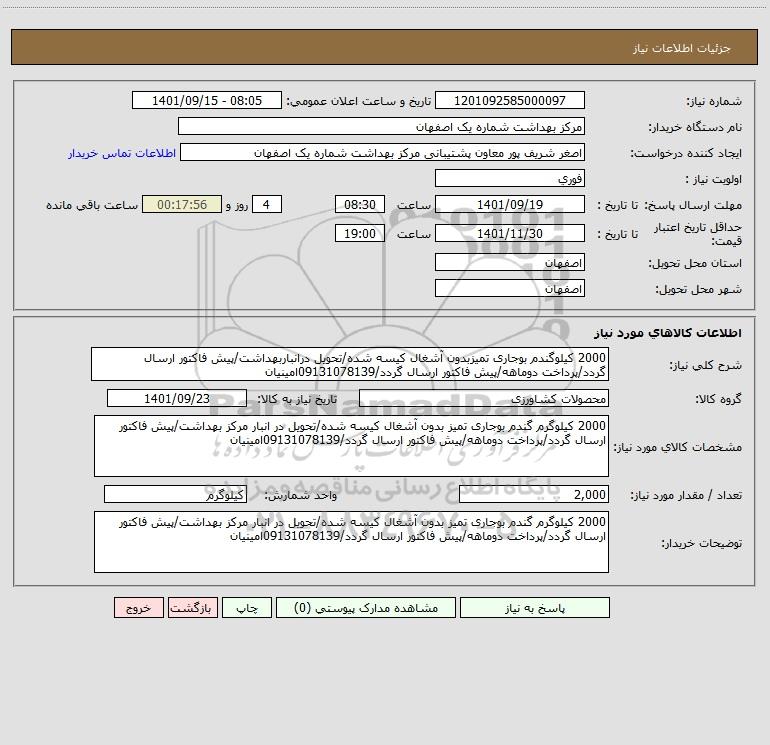This screenshot has width=770, height=745.
Task: Click the requester field 'اصغر شریف پور'
Action: [382, 152]
